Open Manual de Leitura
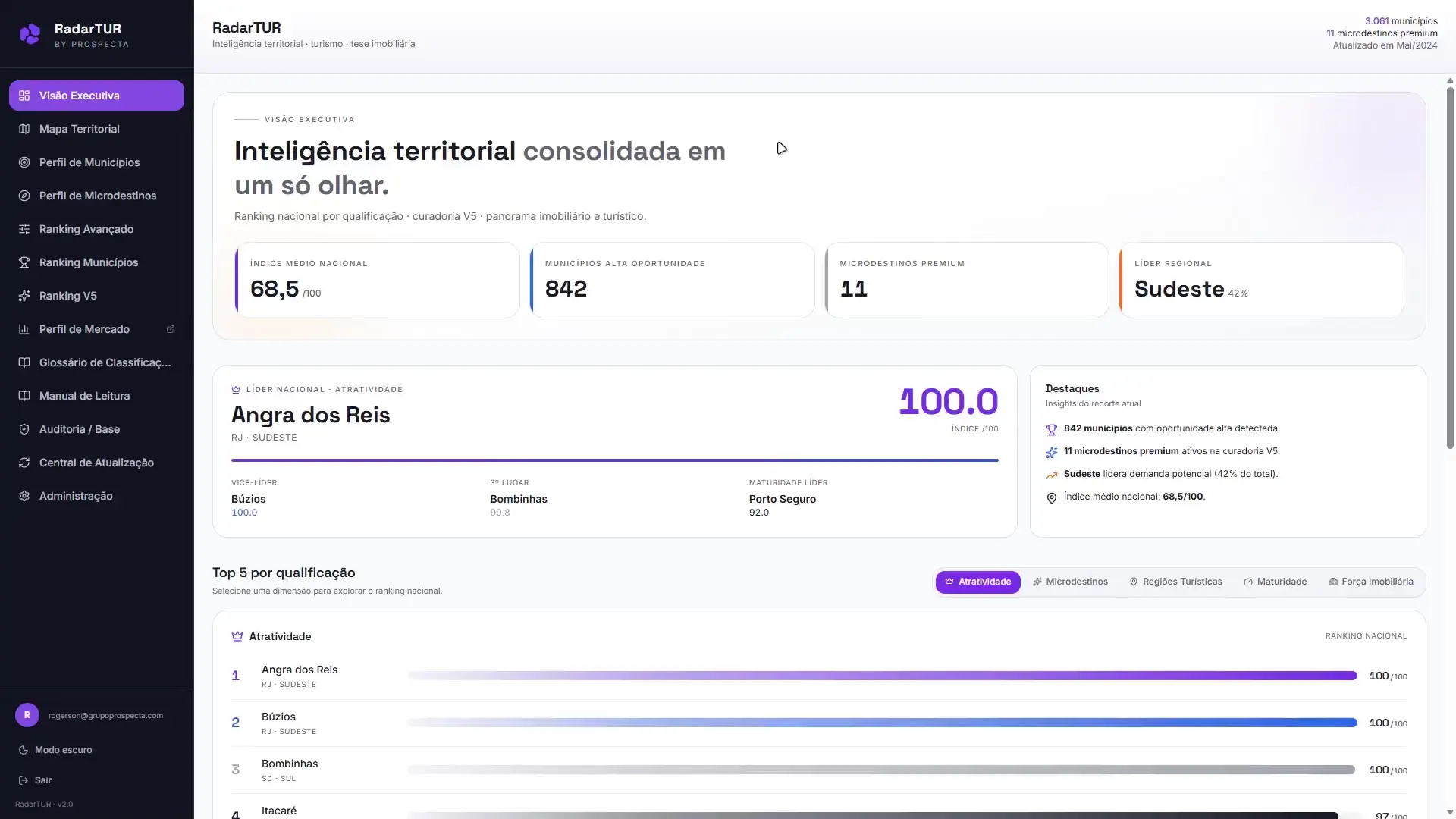The height and width of the screenshot is (819, 1456). [x=96, y=396]
